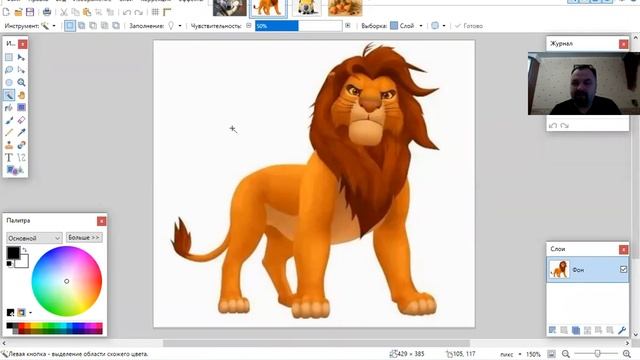This screenshot has height=360, width=640.
Task: Toggle the rulers icon
Action: coord(167,12)
